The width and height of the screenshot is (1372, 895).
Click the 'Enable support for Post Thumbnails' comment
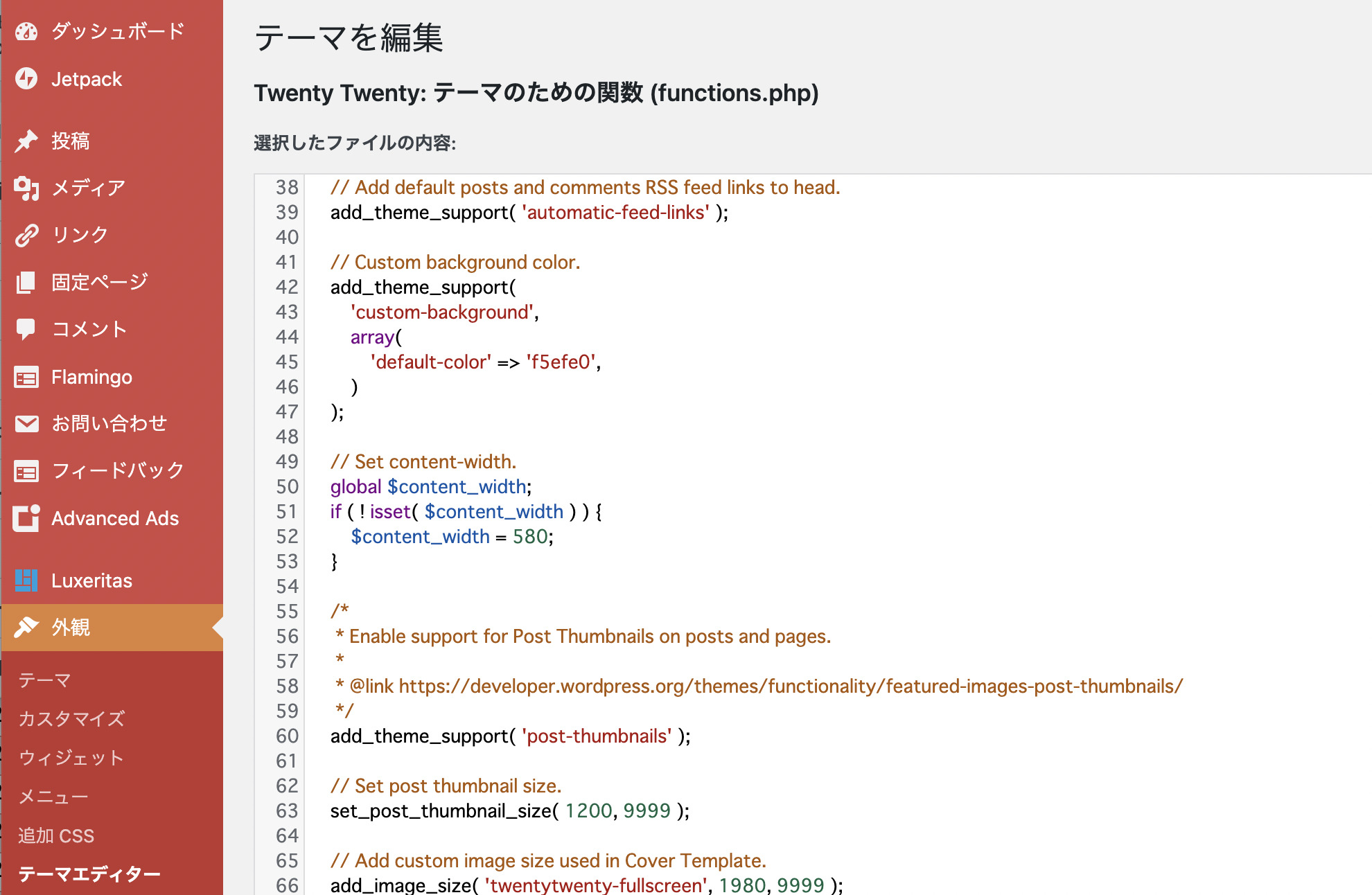click(583, 636)
